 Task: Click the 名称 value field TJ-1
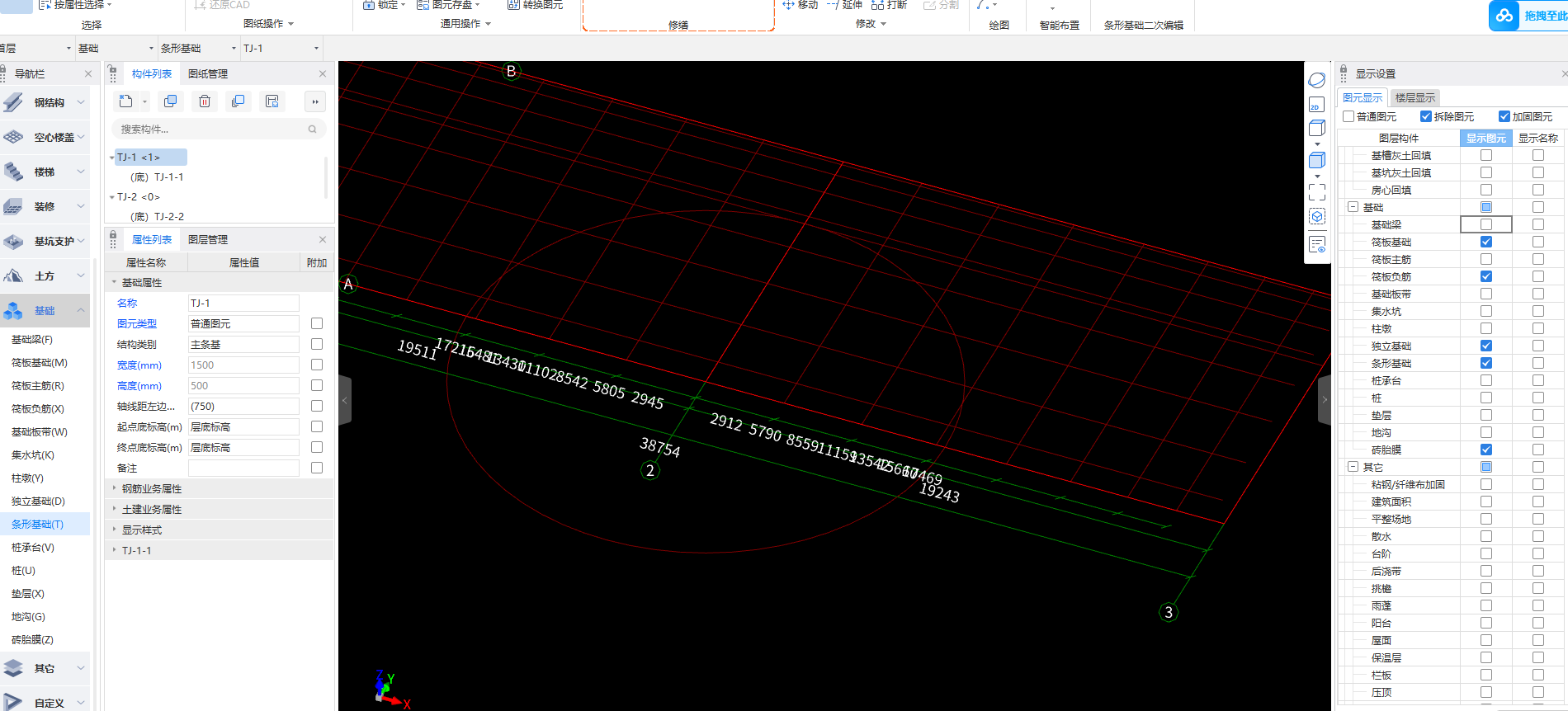[243, 303]
